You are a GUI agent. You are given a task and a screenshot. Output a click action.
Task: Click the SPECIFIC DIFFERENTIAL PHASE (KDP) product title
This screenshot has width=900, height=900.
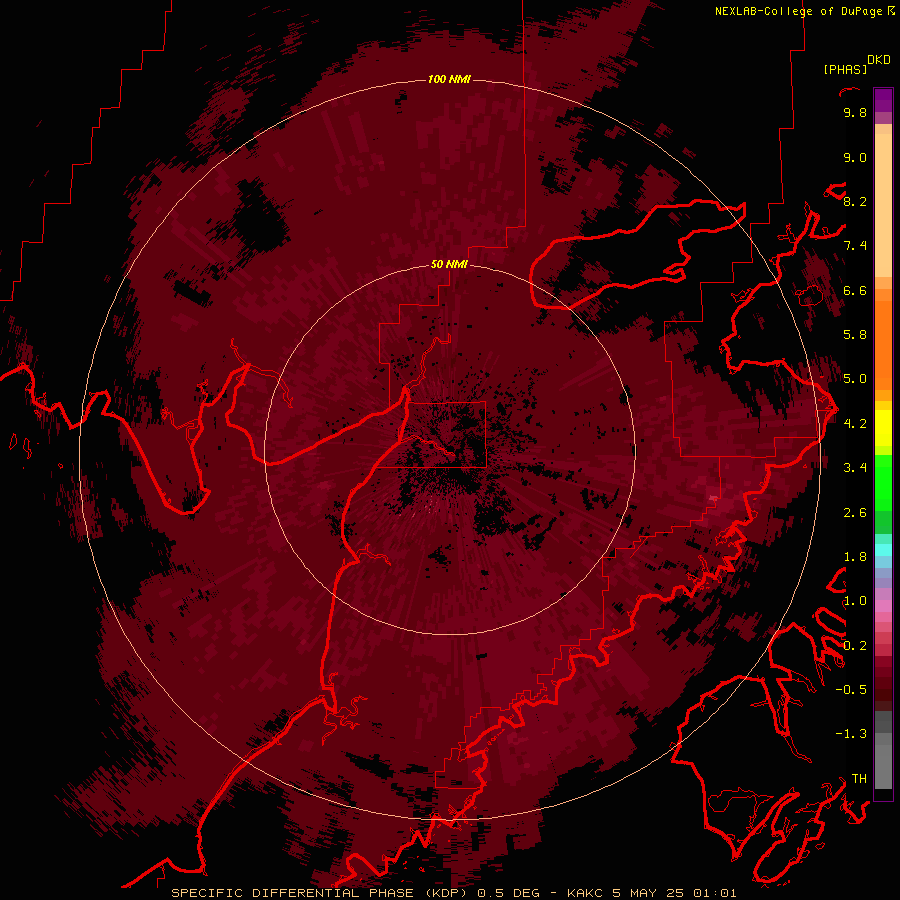pyautogui.click(x=320, y=893)
